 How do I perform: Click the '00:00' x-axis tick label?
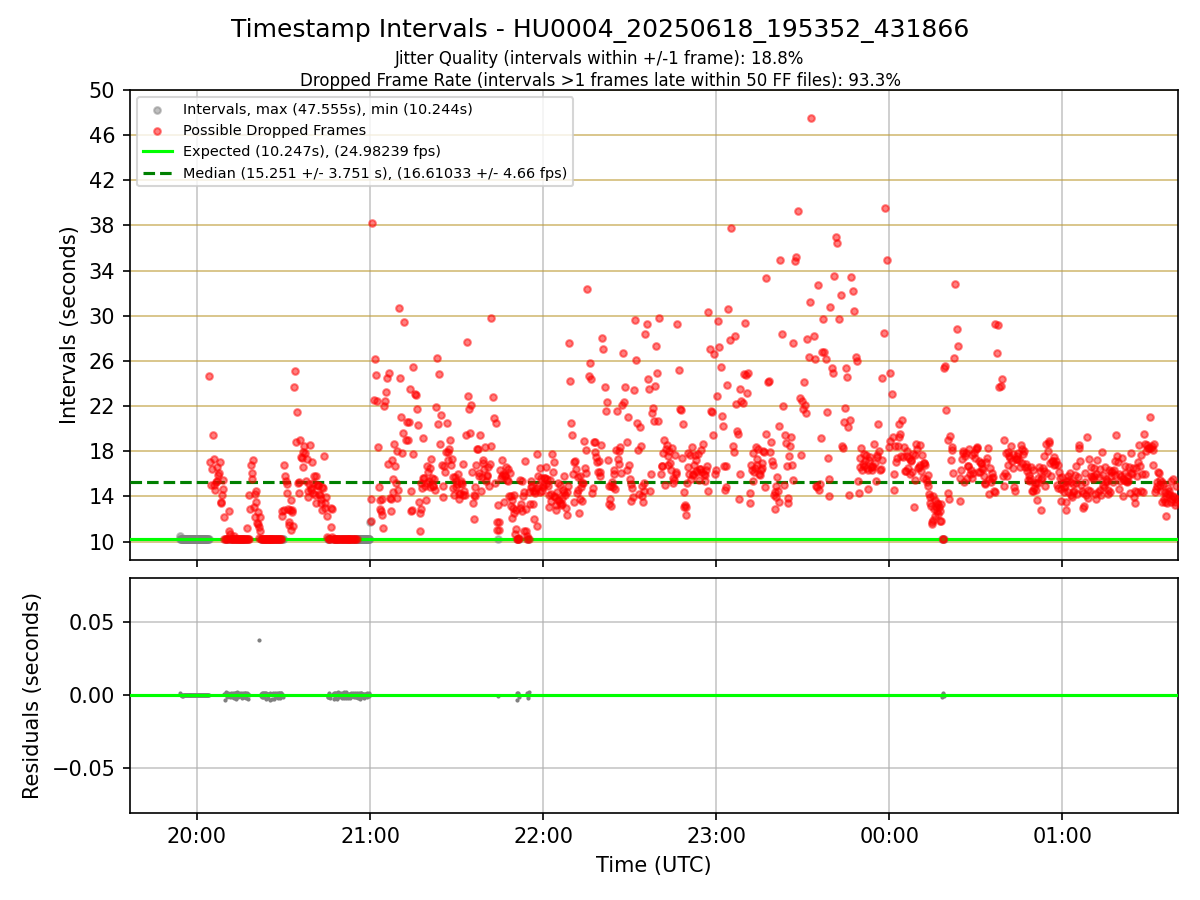(889, 834)
